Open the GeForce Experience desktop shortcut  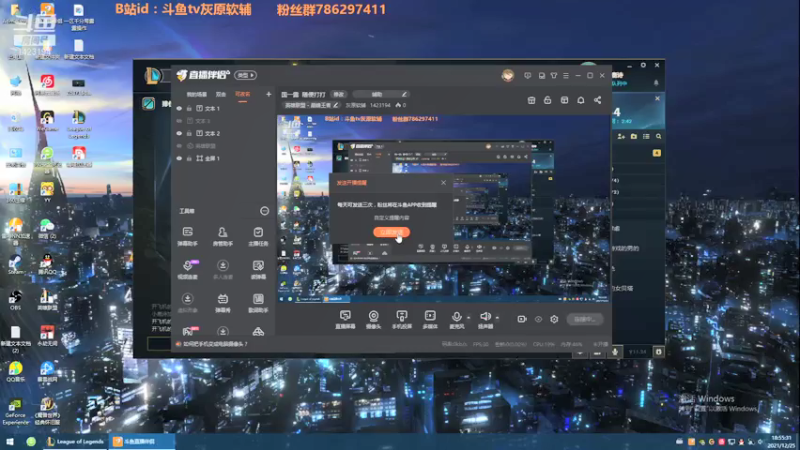[x=15, y=412]
